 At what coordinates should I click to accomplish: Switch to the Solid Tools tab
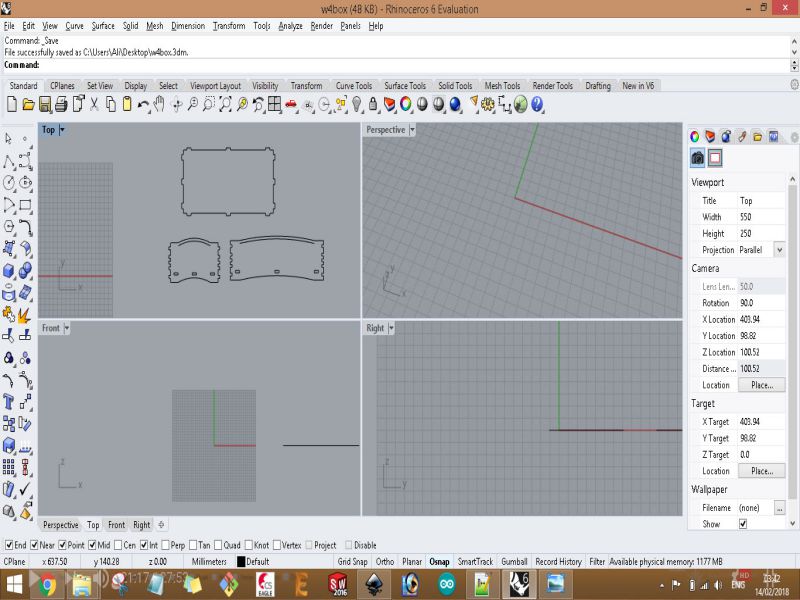point(455,86)
